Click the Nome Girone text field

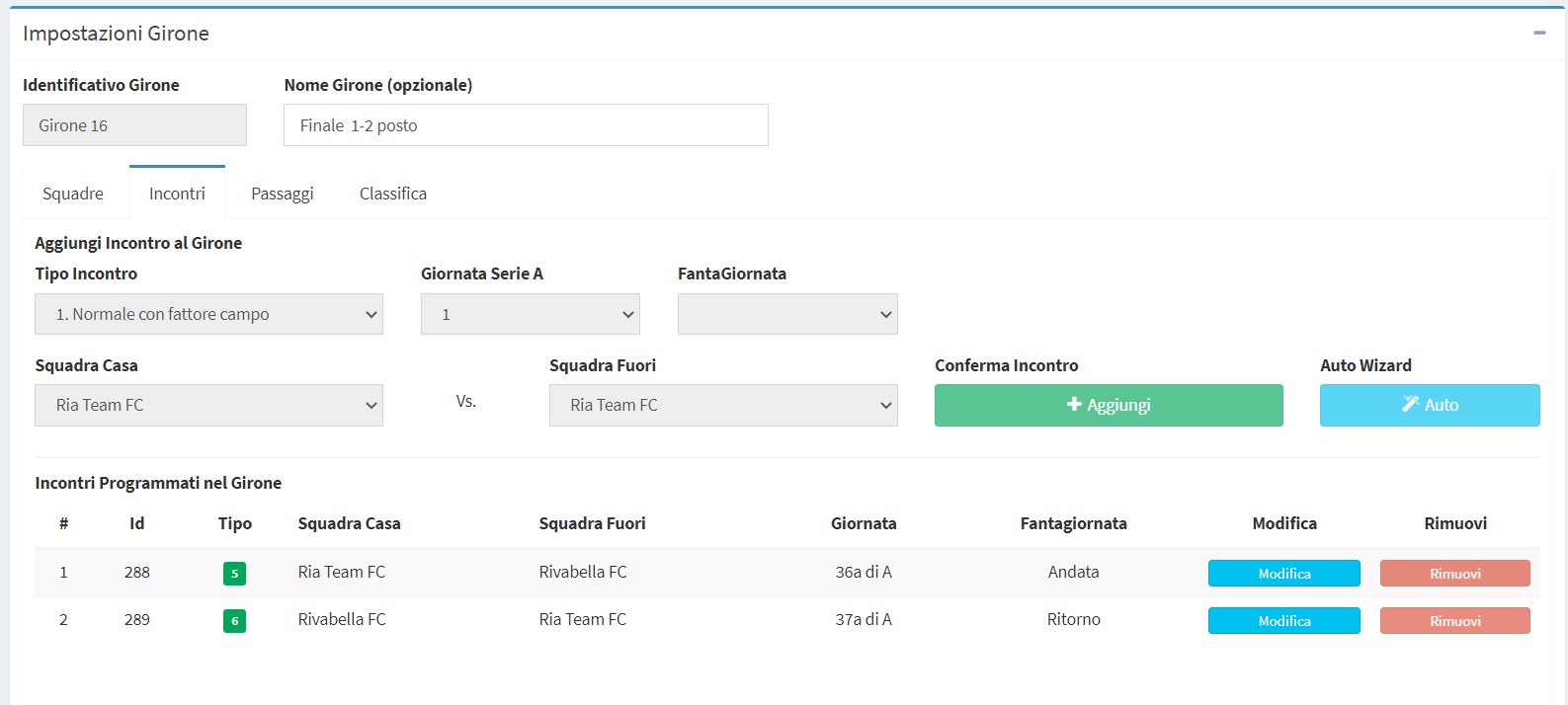(525, 125)
